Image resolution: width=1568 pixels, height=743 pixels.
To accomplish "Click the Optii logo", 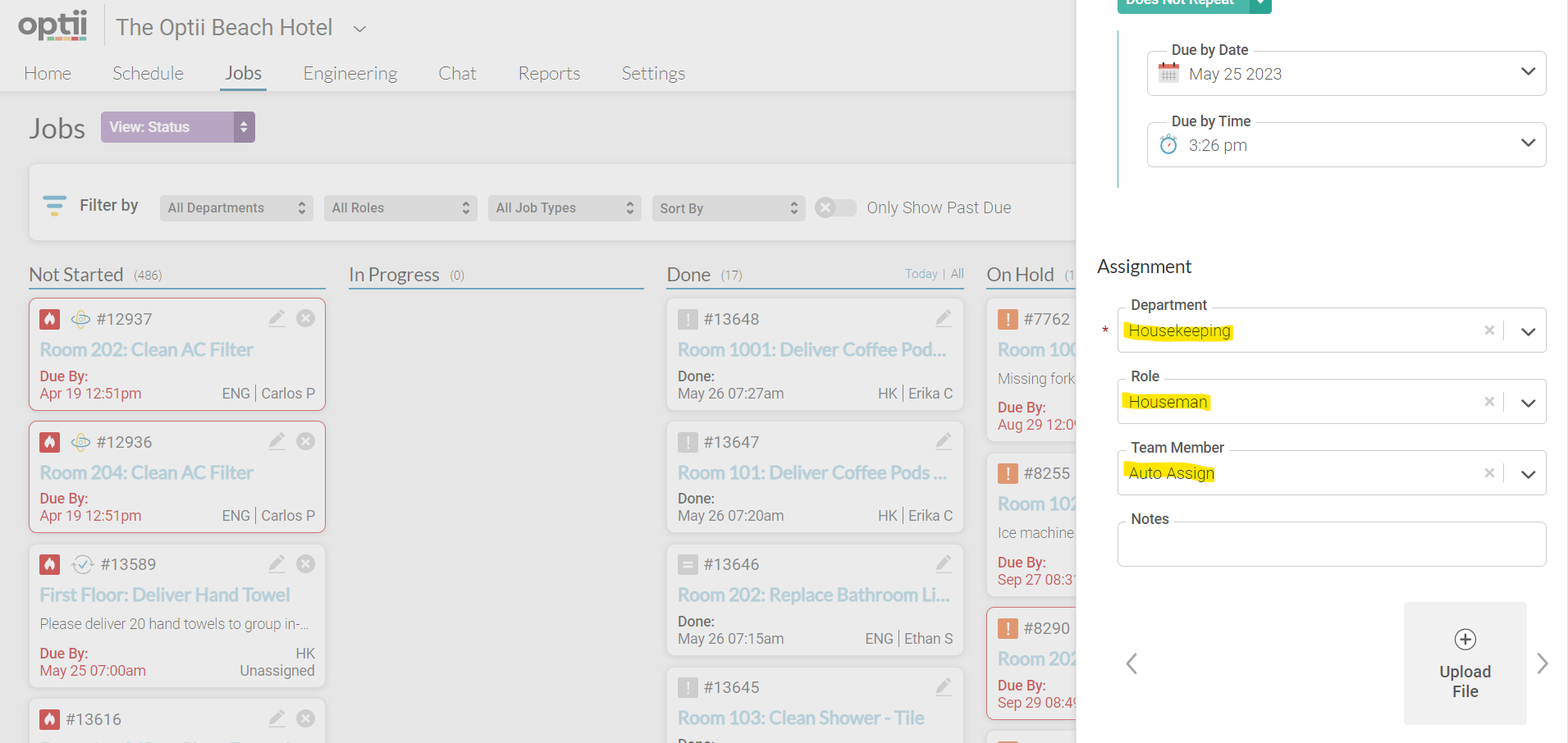I will pyautogui.click(x=53, y=25).
